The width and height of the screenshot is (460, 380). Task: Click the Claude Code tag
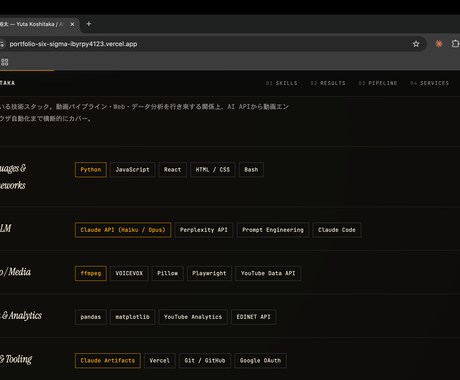pyautogui.click(x=337, y=230)
